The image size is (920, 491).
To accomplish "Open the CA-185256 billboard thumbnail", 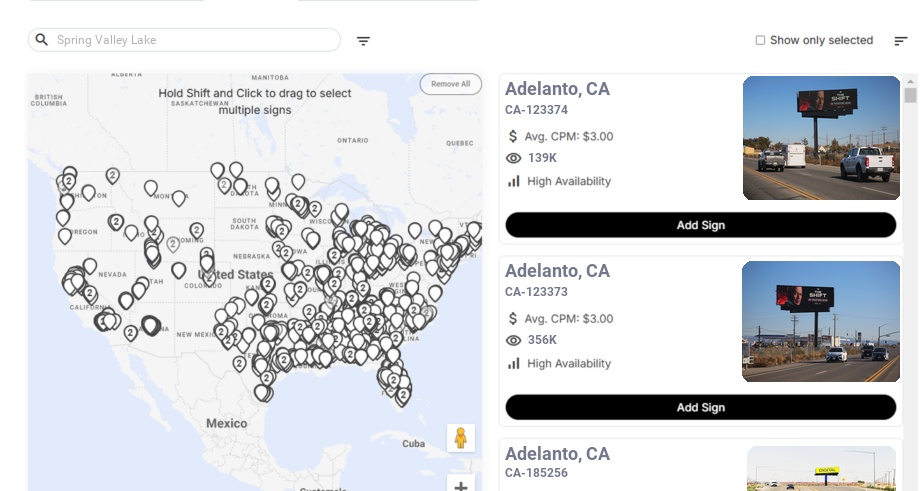I will (821, 468).
